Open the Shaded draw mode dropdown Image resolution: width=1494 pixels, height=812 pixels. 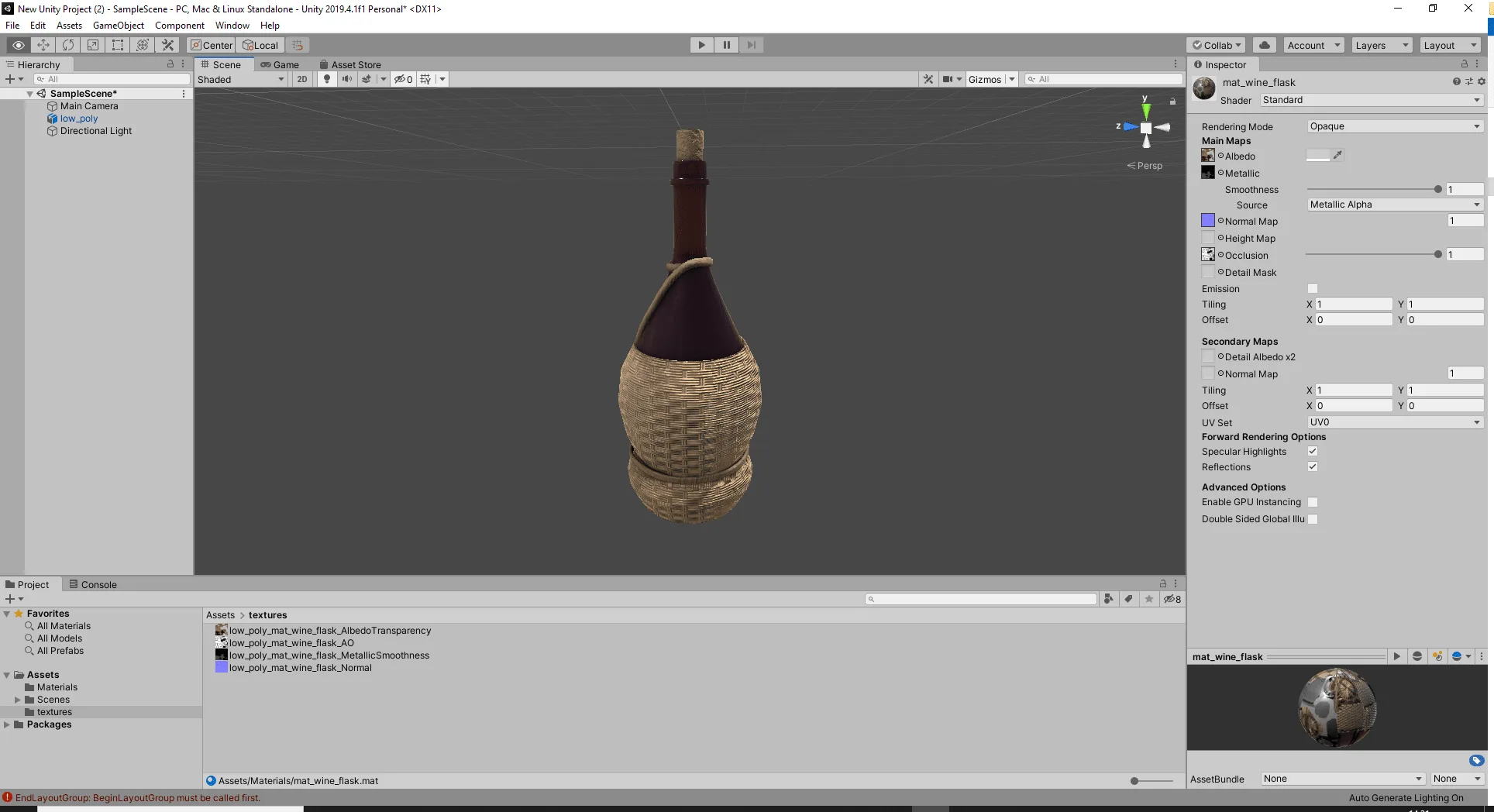point(241,79)
